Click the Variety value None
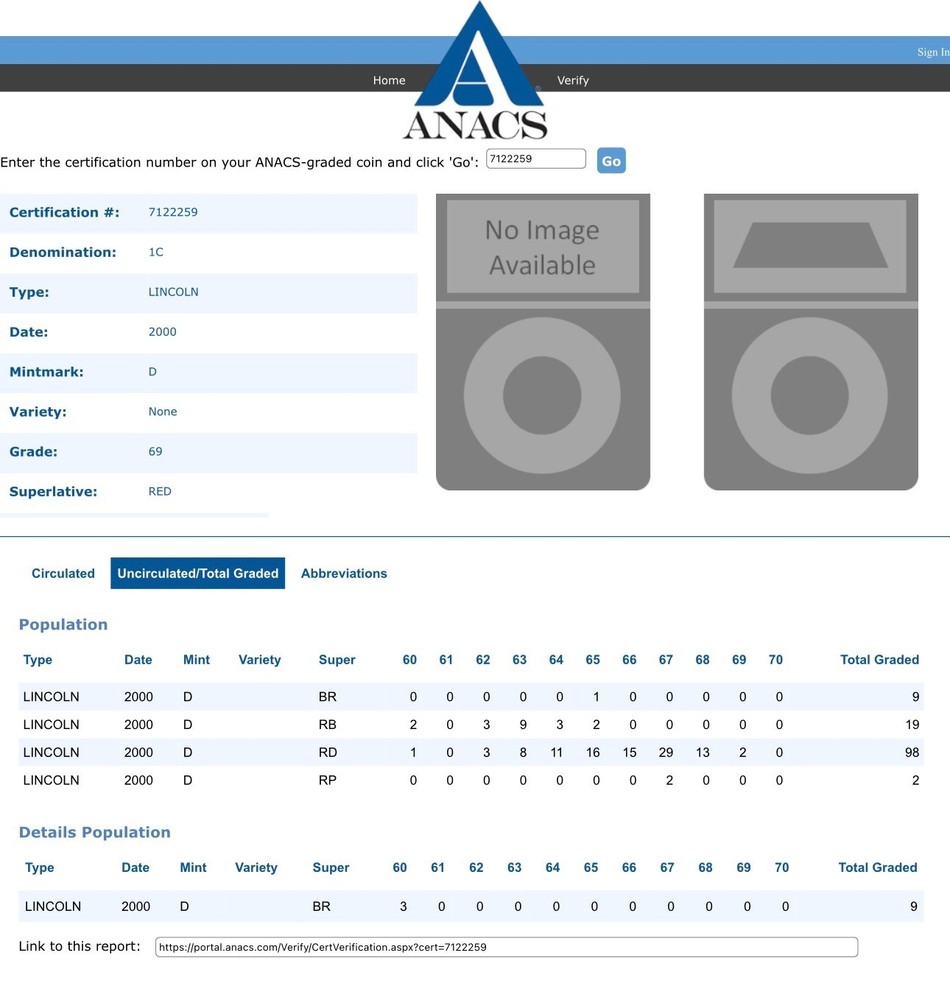 163,411
